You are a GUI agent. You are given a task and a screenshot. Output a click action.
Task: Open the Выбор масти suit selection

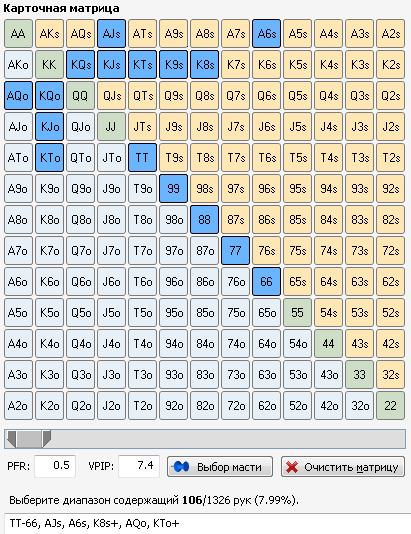coord(220,467)
